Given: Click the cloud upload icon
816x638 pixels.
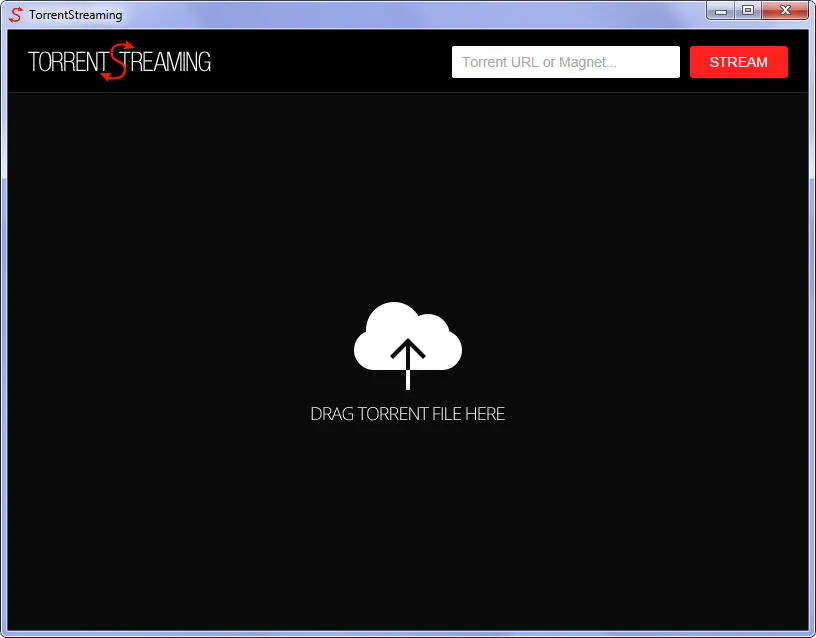Looking at the screenshot, I should point(408,335).
